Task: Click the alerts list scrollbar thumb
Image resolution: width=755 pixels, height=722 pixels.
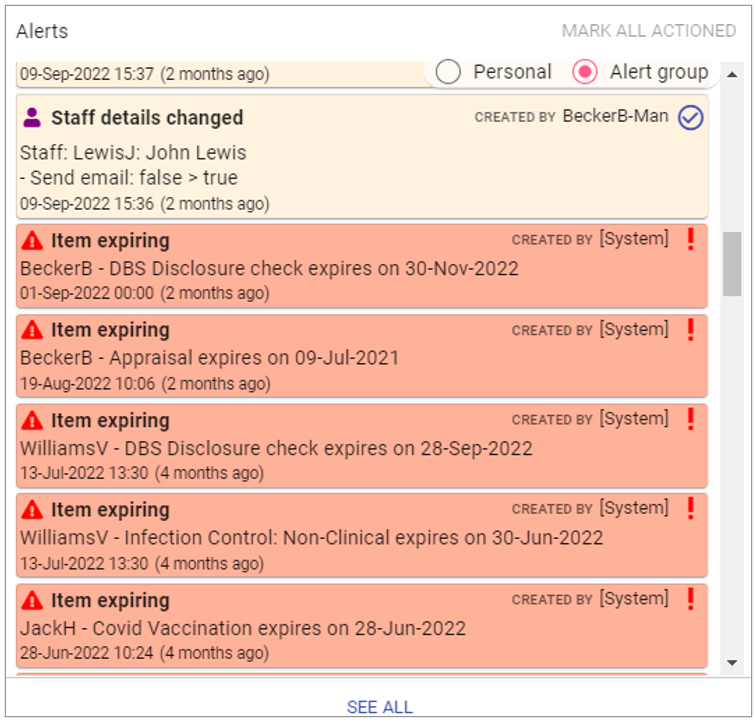Action: pyautogui.click(x=732, y=263)
